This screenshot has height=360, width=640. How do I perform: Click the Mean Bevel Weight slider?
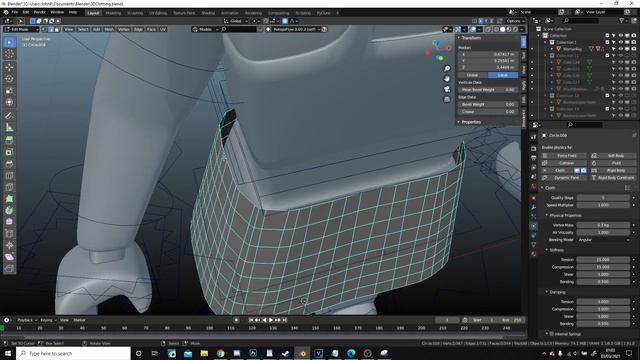[x=488, y=89]
